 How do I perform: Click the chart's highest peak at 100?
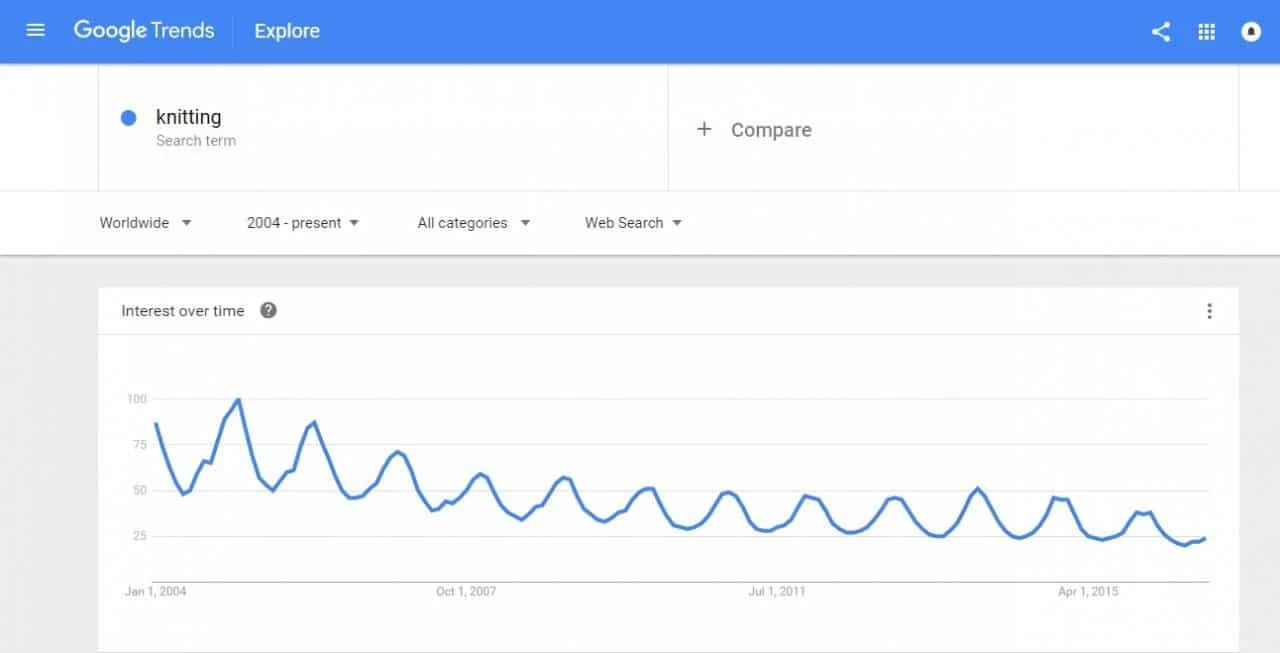point(238,400)
